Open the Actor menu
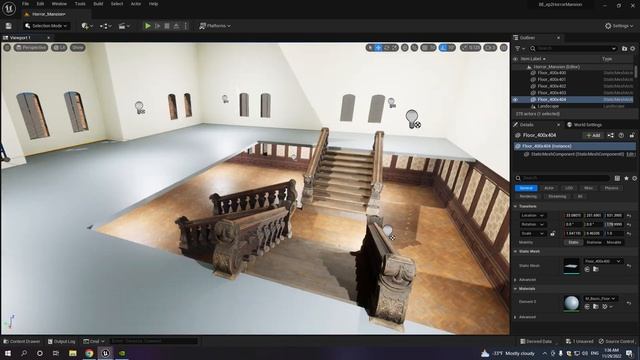This screenshot has width=640, height=360. 136,4
